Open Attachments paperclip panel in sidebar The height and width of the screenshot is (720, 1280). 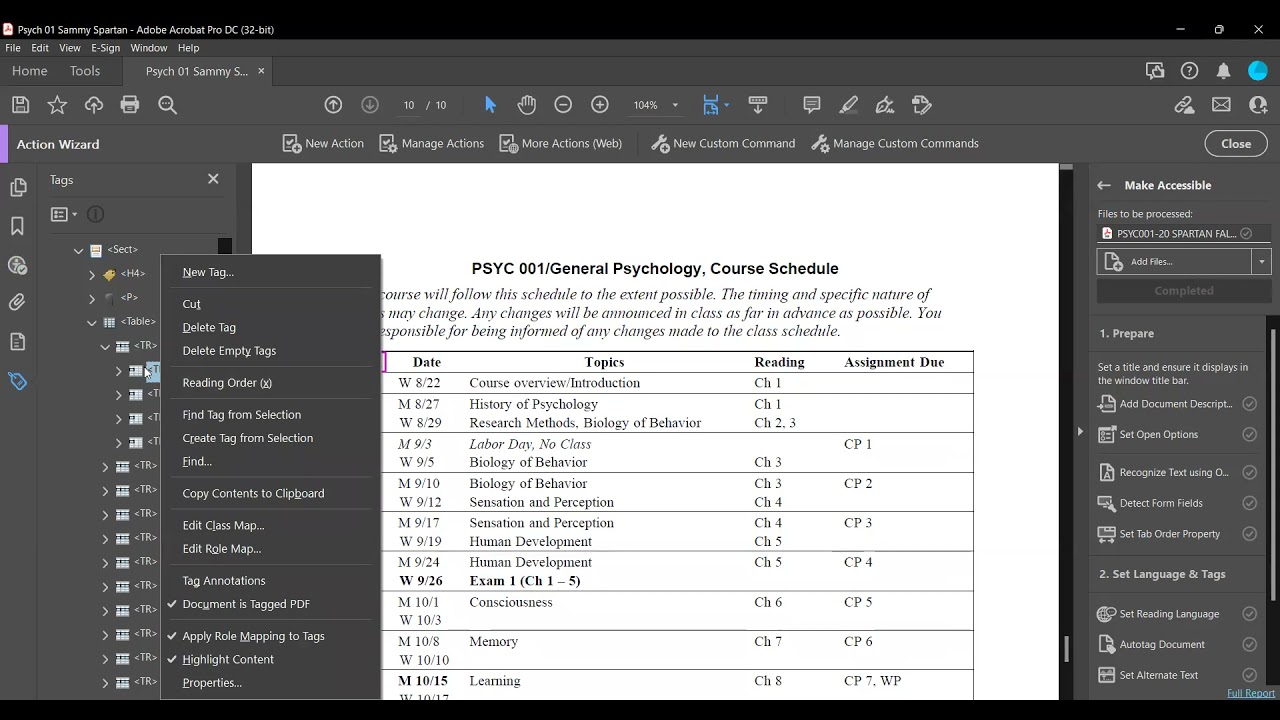pos(17,302)
